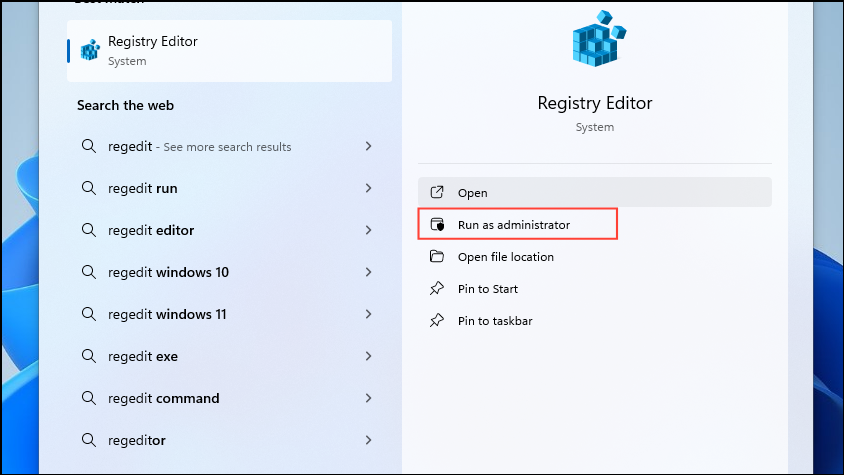Click the 'Search the web' heading
The image size is (844, 475).
(x=125, y=105)
